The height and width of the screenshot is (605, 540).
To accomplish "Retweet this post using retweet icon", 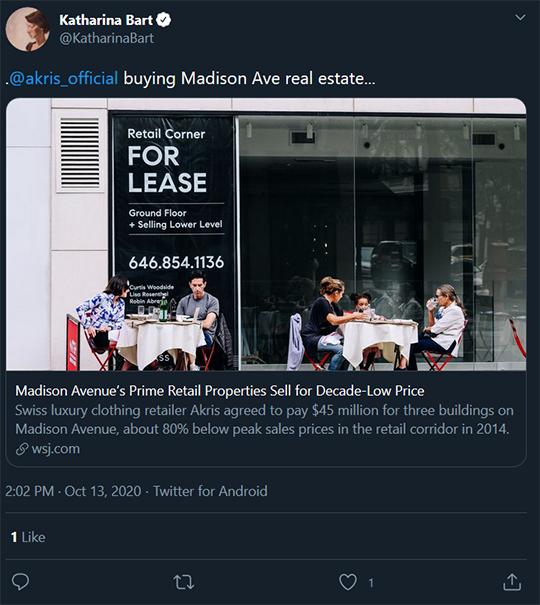I will click(x=184, y=582).
